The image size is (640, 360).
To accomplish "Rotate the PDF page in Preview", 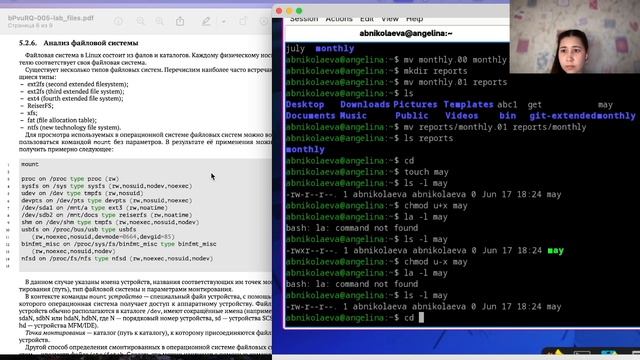I will tap(243, 21).
